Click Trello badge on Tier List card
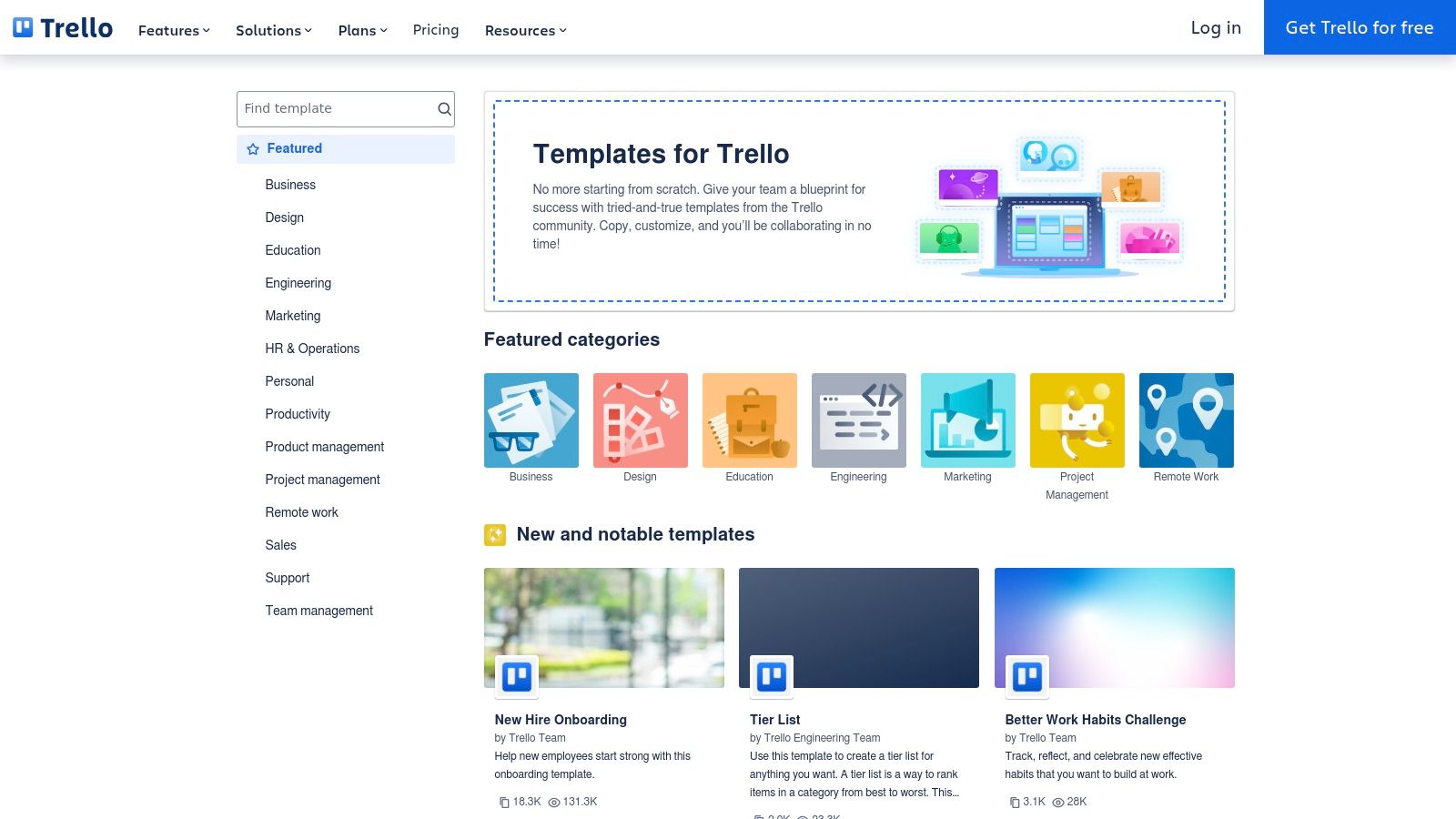1456x819 pixels. [x=772, y=677]
